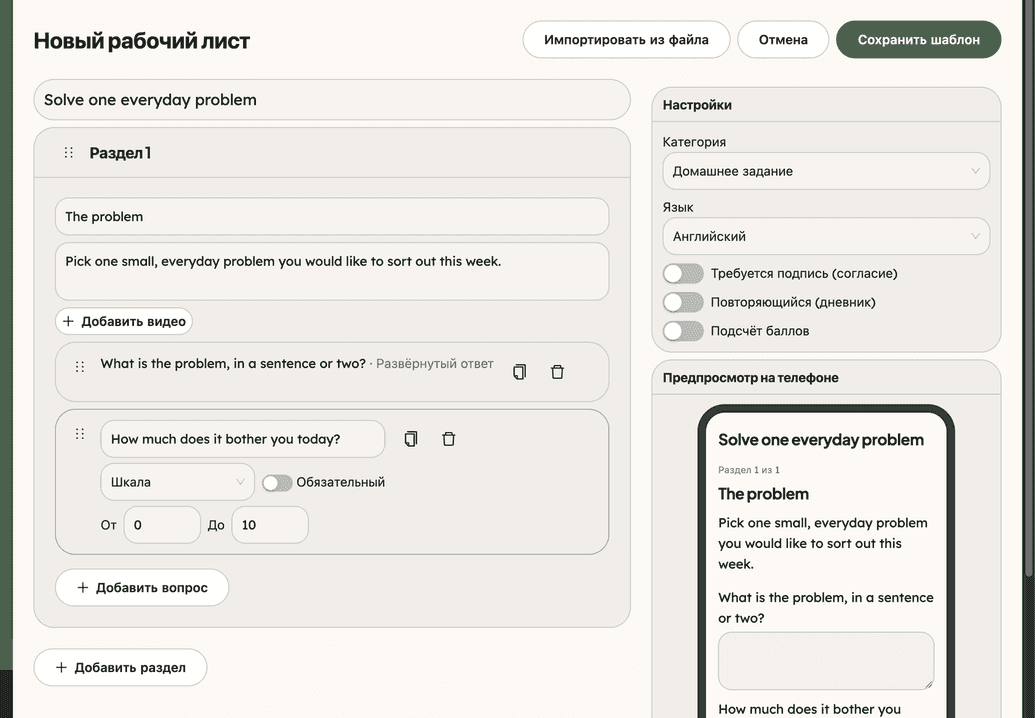Turn on Повторяющийся (дневник) switch
The height and width of the screenshot is (718, 1035).
coord(683,302)
